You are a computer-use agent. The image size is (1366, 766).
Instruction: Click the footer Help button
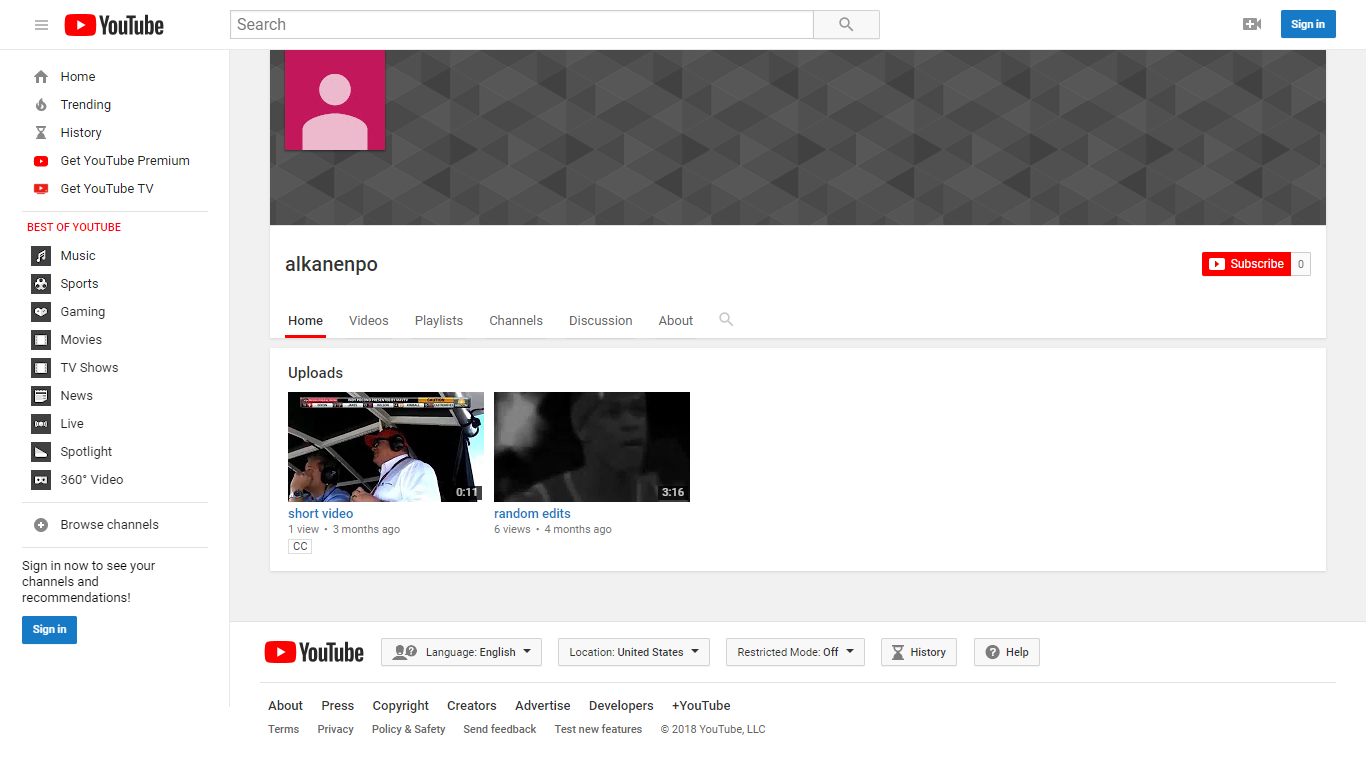pyautogui.click(x=1007, y=652)
